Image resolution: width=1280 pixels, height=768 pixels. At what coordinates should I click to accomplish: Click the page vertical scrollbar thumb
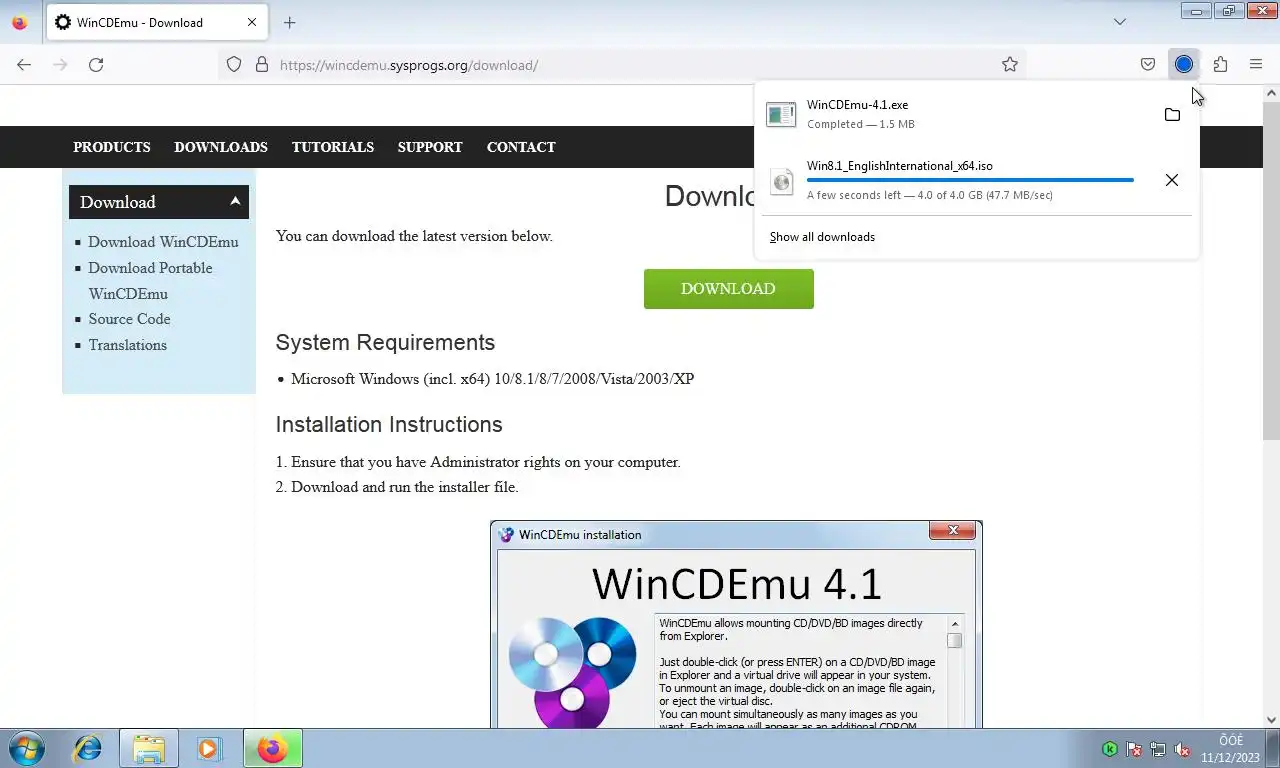pos(1271,270)
